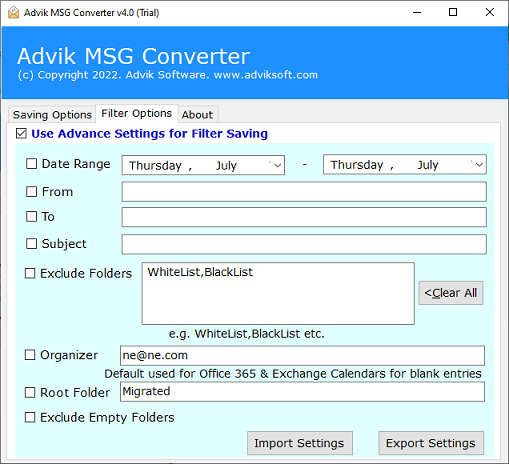Screen dimensions: 509x464
Task: Click the Subject text input field
Action: 304,244
